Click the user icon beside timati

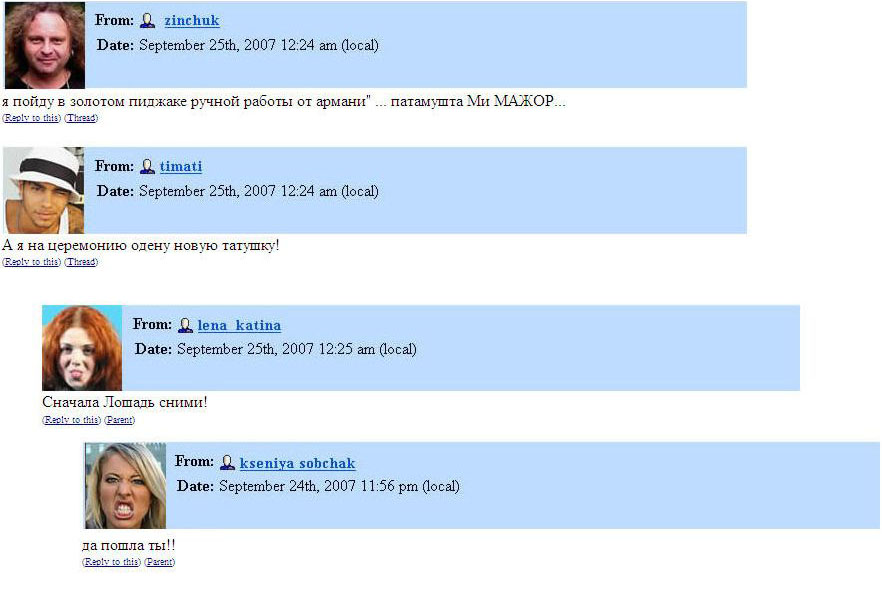[147, 167]
